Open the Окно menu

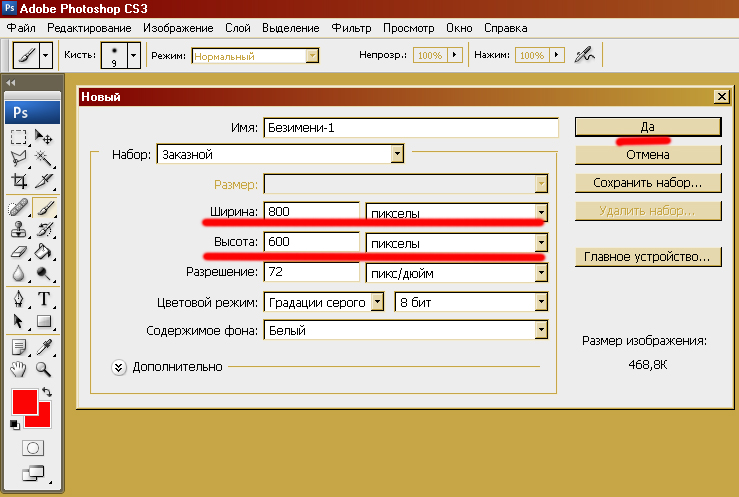click(x=460, y=28)
